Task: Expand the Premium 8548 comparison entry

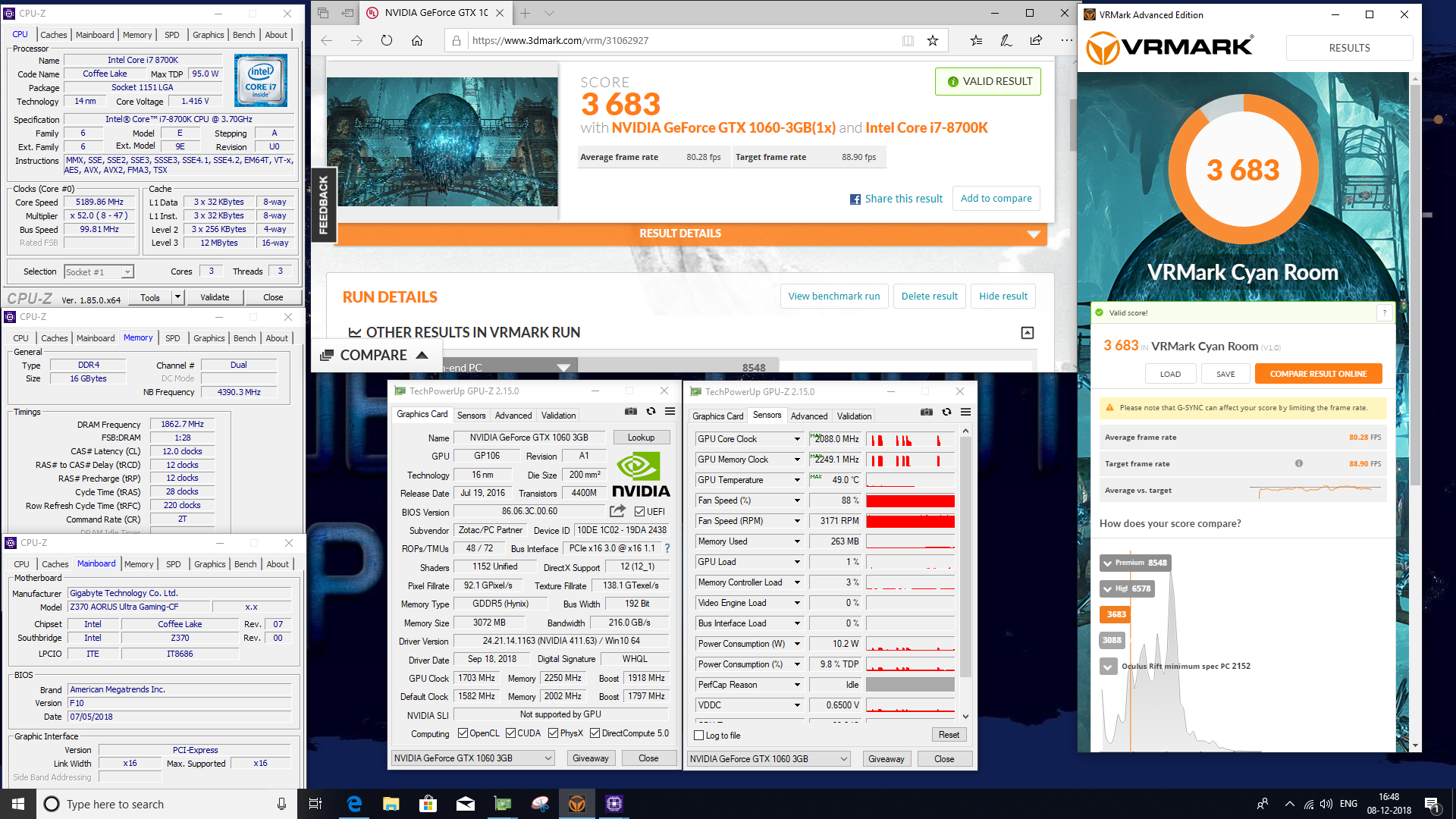Action: pyautogui.click(x=1135, y=563)
